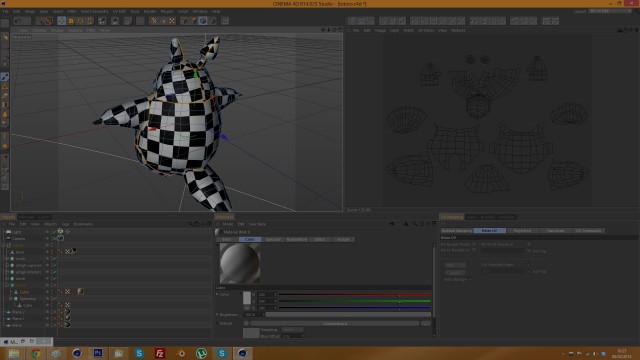Open the Layout dropdown at top right
Image resolution: width=640 pixels, height=360 pixels.
click(x=610, y=11)
